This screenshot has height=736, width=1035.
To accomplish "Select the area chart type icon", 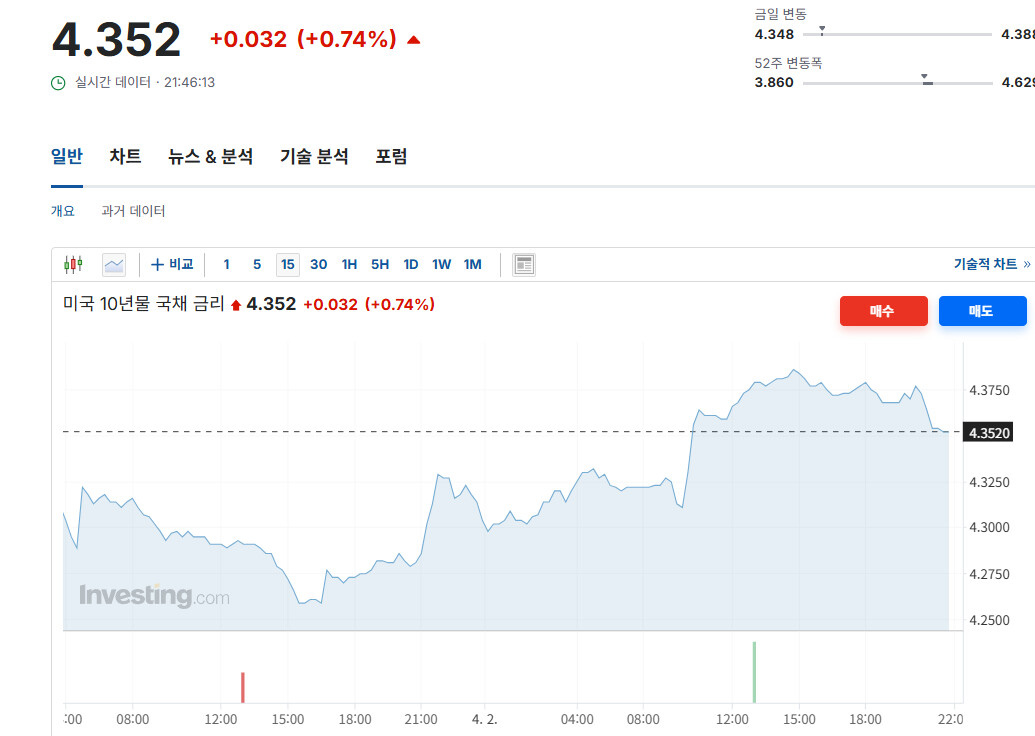I will tap(114, 265).
